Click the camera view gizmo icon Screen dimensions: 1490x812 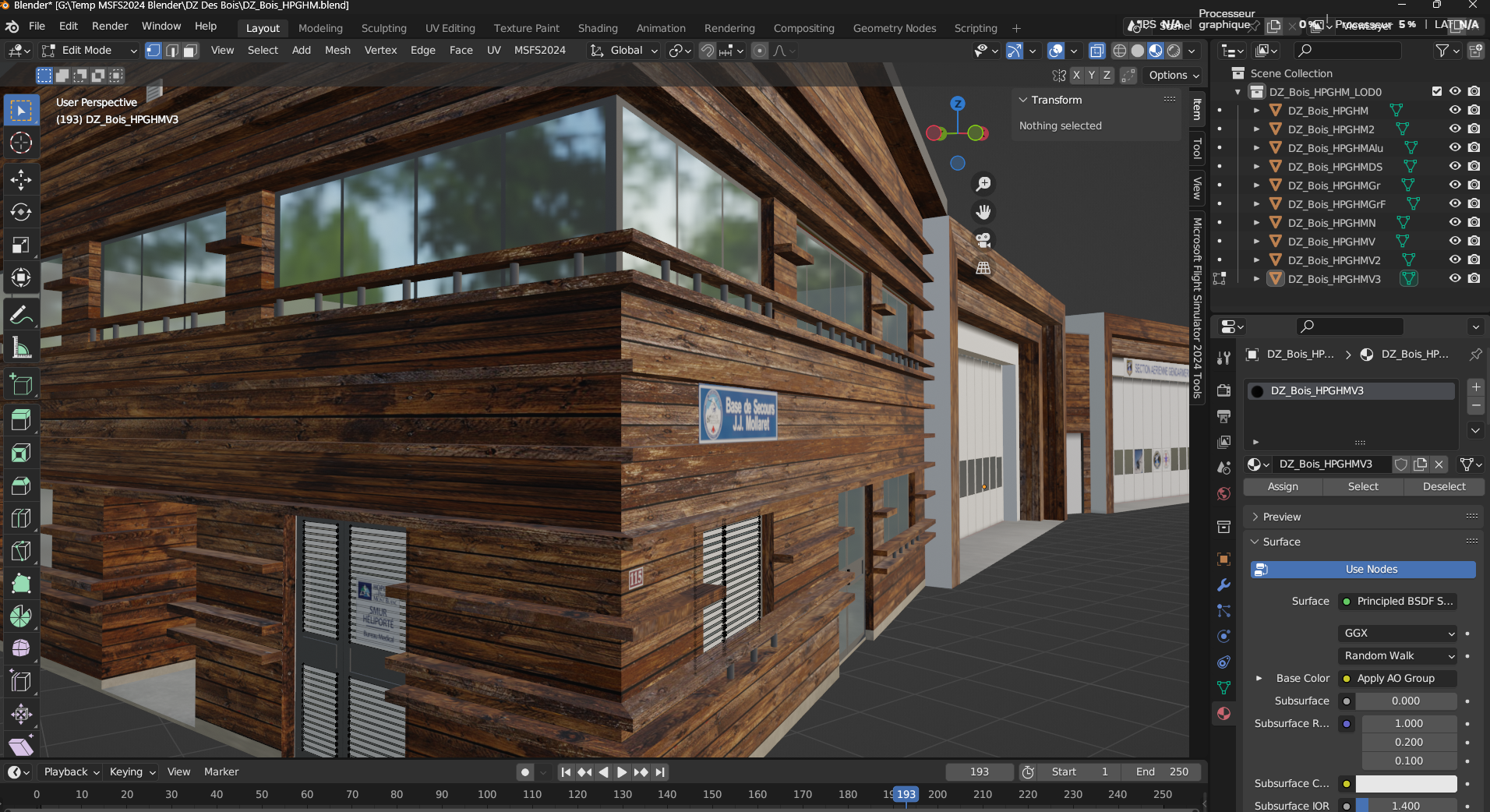[983, 240]
